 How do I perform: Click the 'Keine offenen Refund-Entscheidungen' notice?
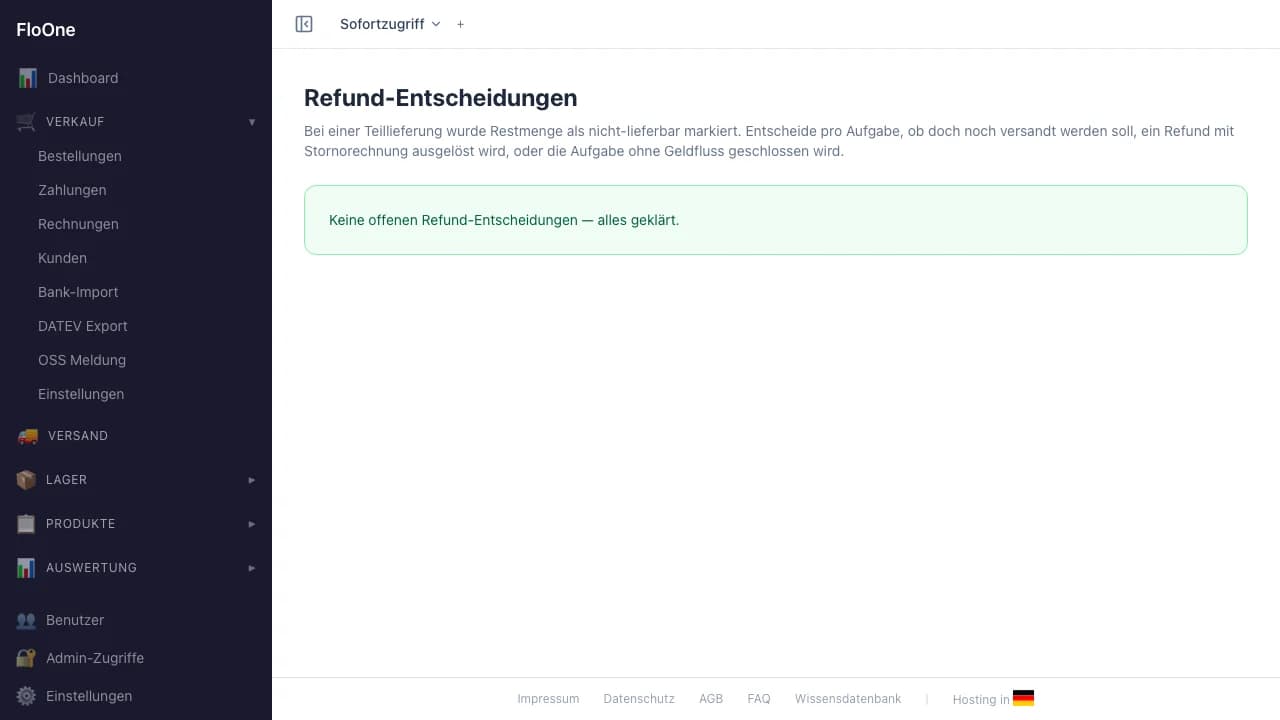(x=776, y=220)
